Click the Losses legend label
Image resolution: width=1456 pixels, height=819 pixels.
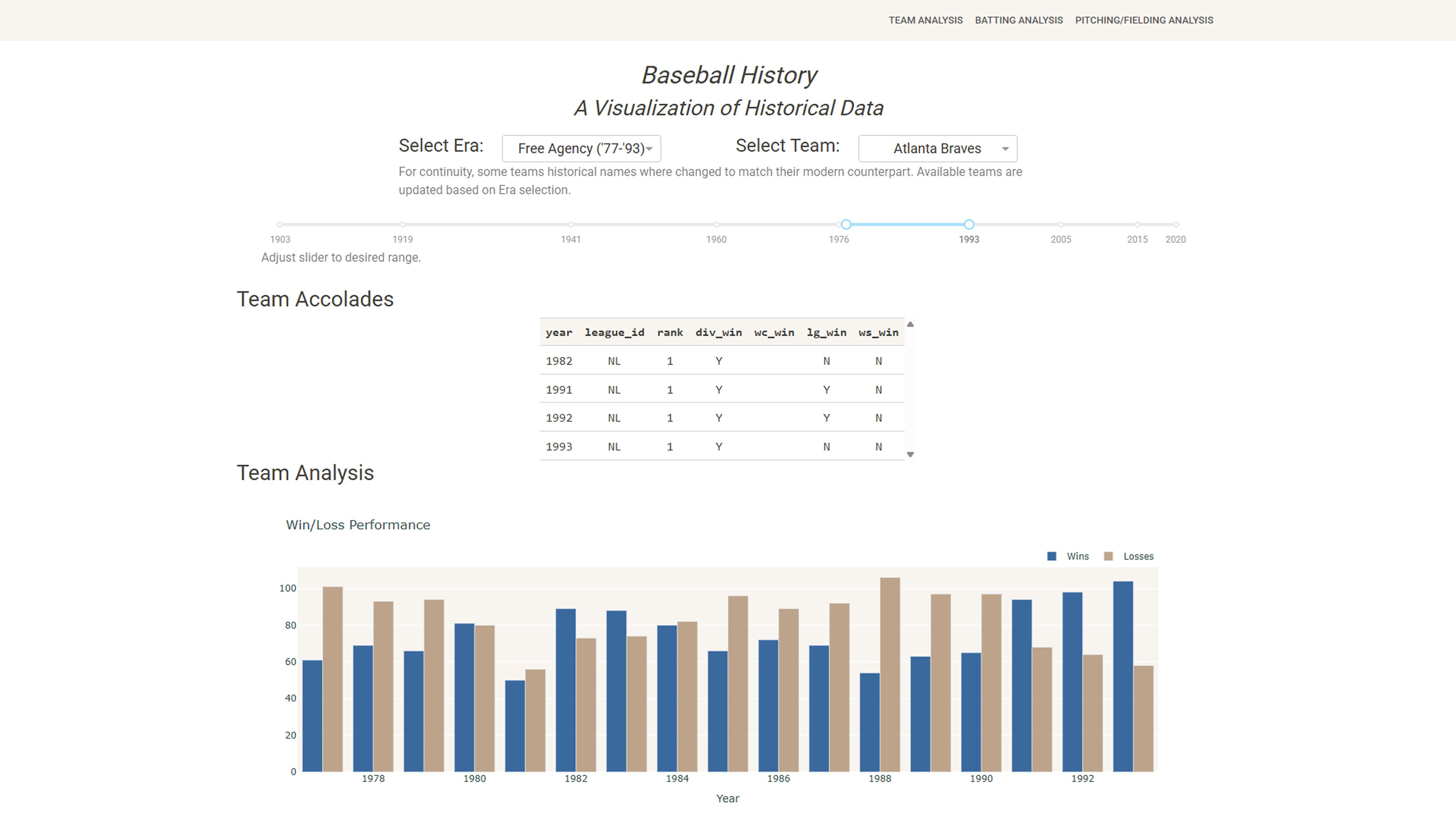1138,556
